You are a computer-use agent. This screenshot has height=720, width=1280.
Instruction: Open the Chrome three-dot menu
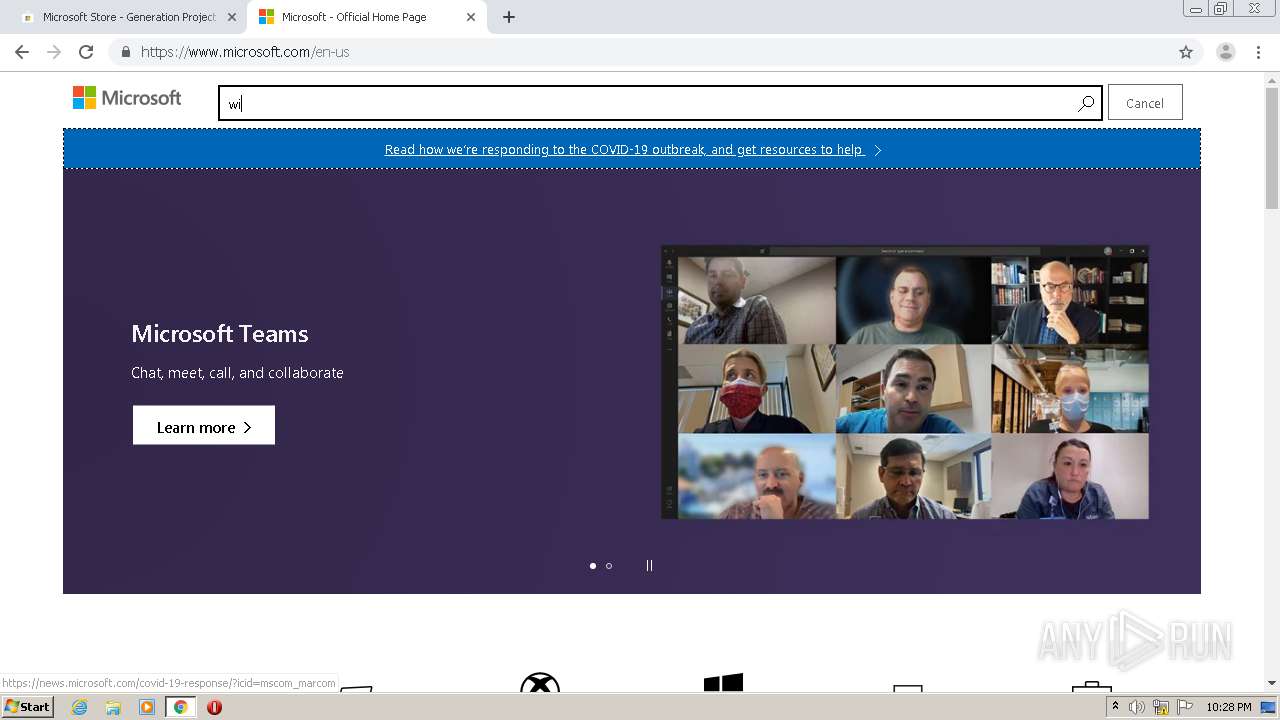(x=1258, y=52)
